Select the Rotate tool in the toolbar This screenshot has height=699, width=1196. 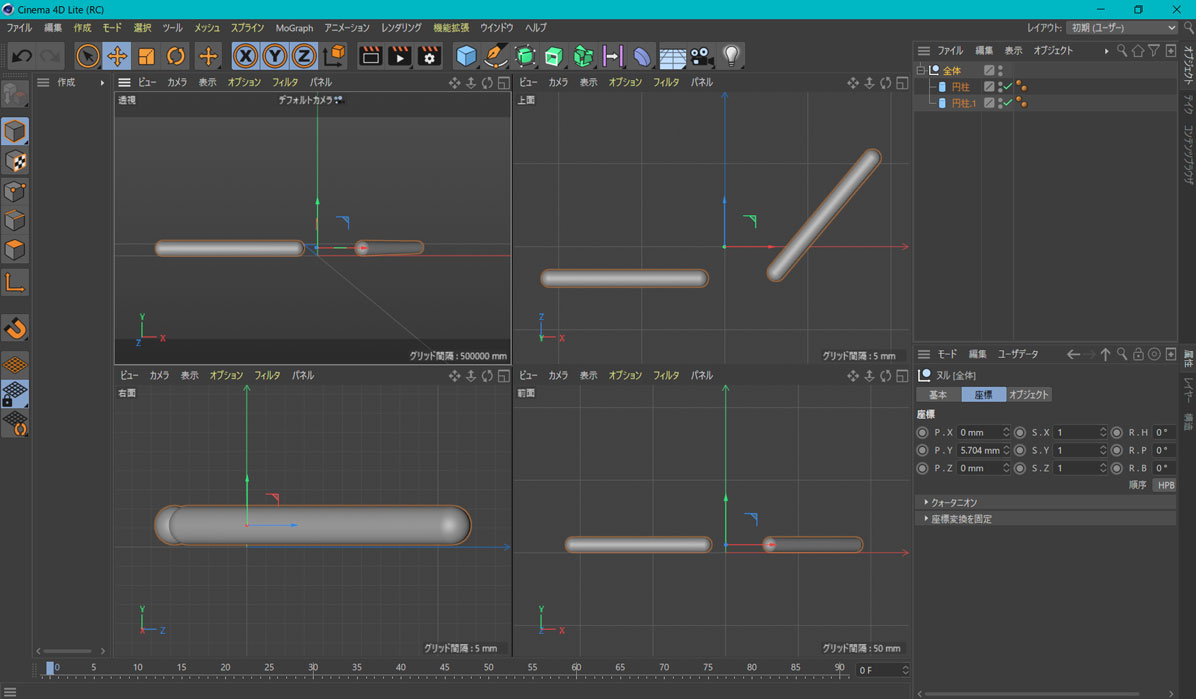pos(175,56)
